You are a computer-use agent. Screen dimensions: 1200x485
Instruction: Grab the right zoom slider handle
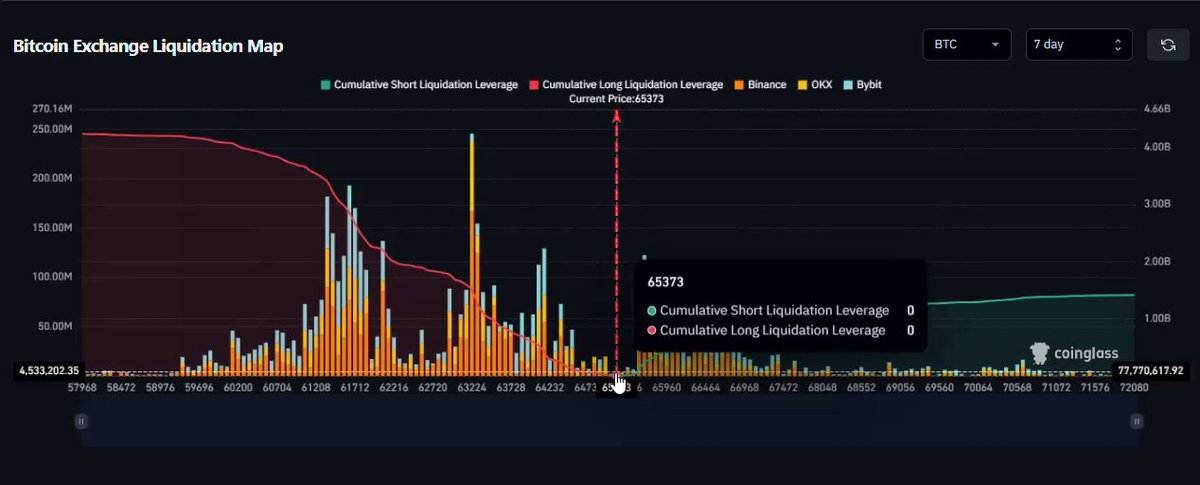1135,422
